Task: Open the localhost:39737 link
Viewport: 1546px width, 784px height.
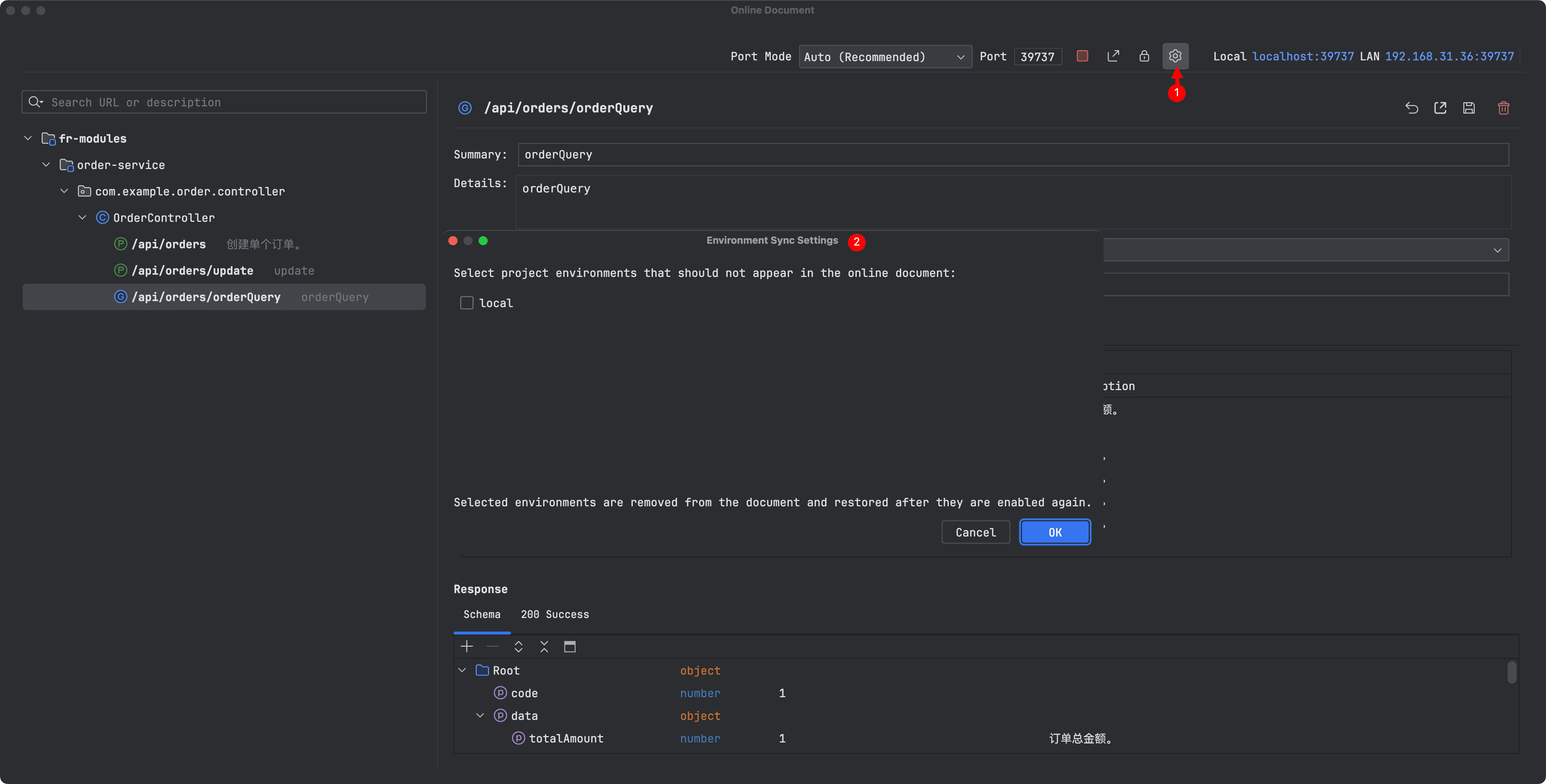Action: pos(1302,56)
